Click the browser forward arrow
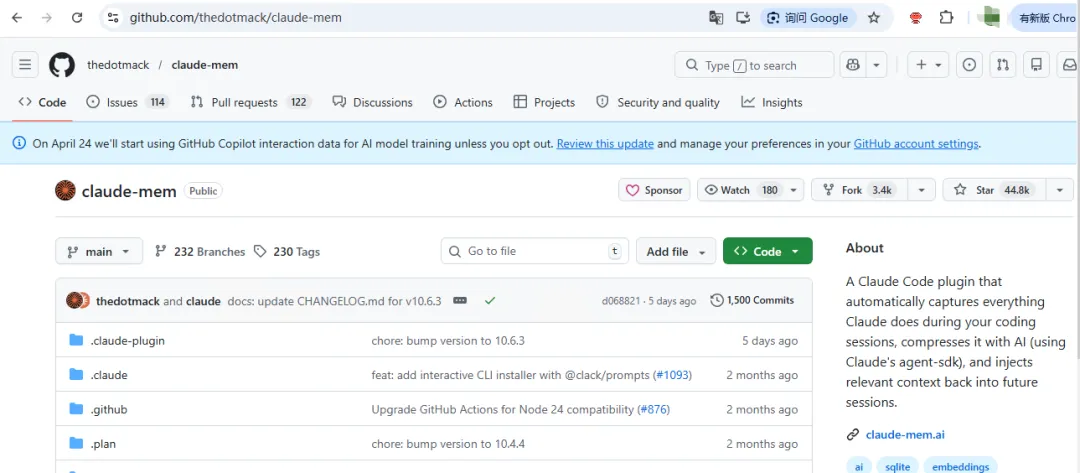 click(x=47, y=18)
